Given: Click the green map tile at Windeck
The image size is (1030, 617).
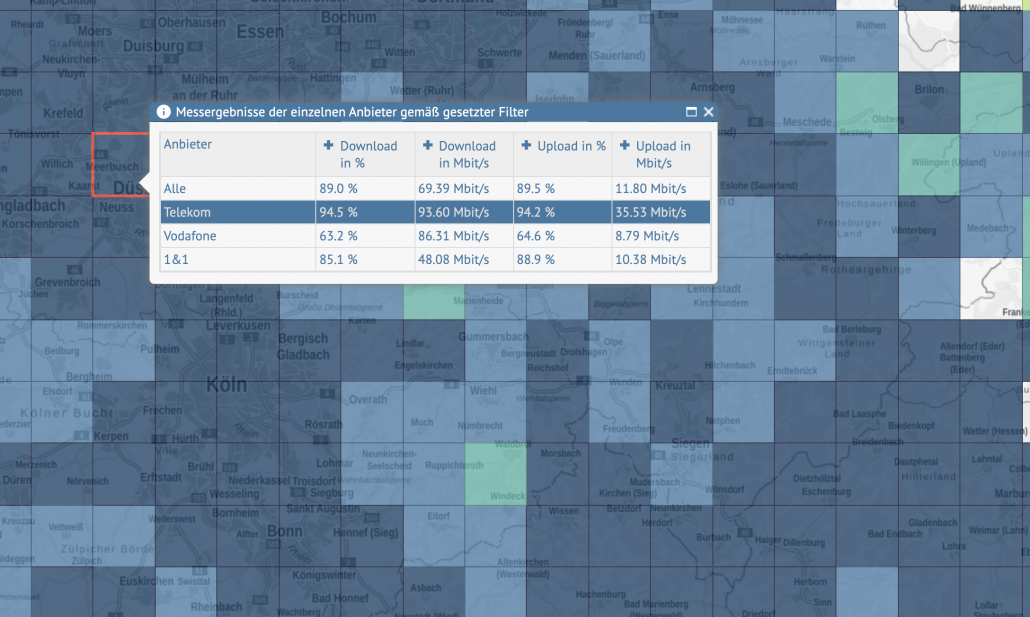Looking at the screenshot, I should coord(496,474).
